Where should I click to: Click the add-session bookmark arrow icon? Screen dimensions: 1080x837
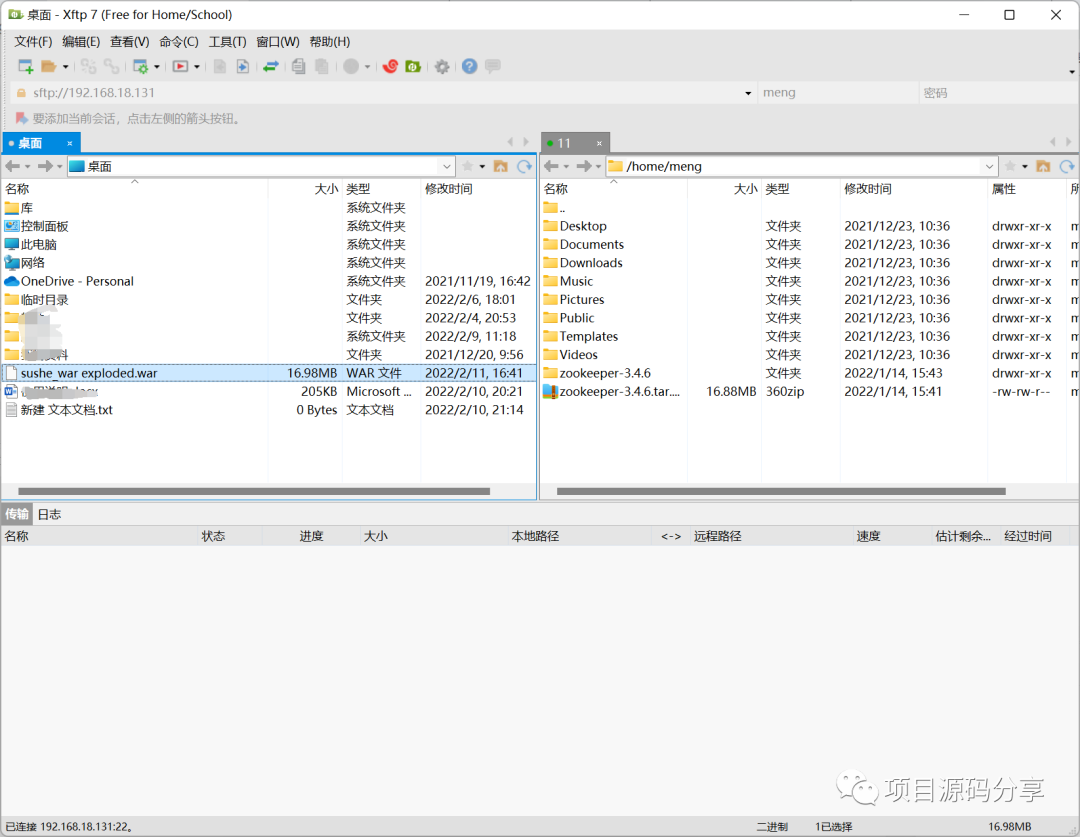21,118
